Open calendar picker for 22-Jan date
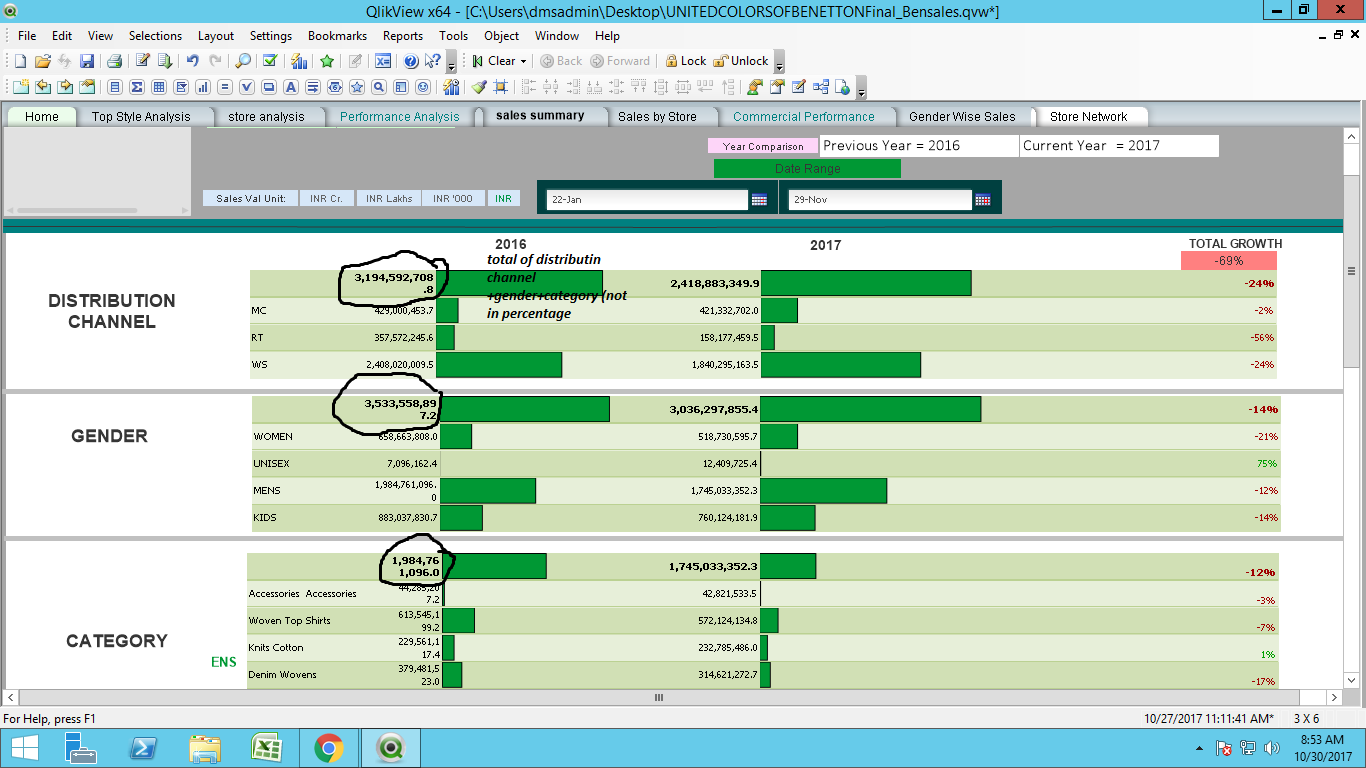Image resolution: width=1366 pixels, height=768 pixels. coord(760,200)
